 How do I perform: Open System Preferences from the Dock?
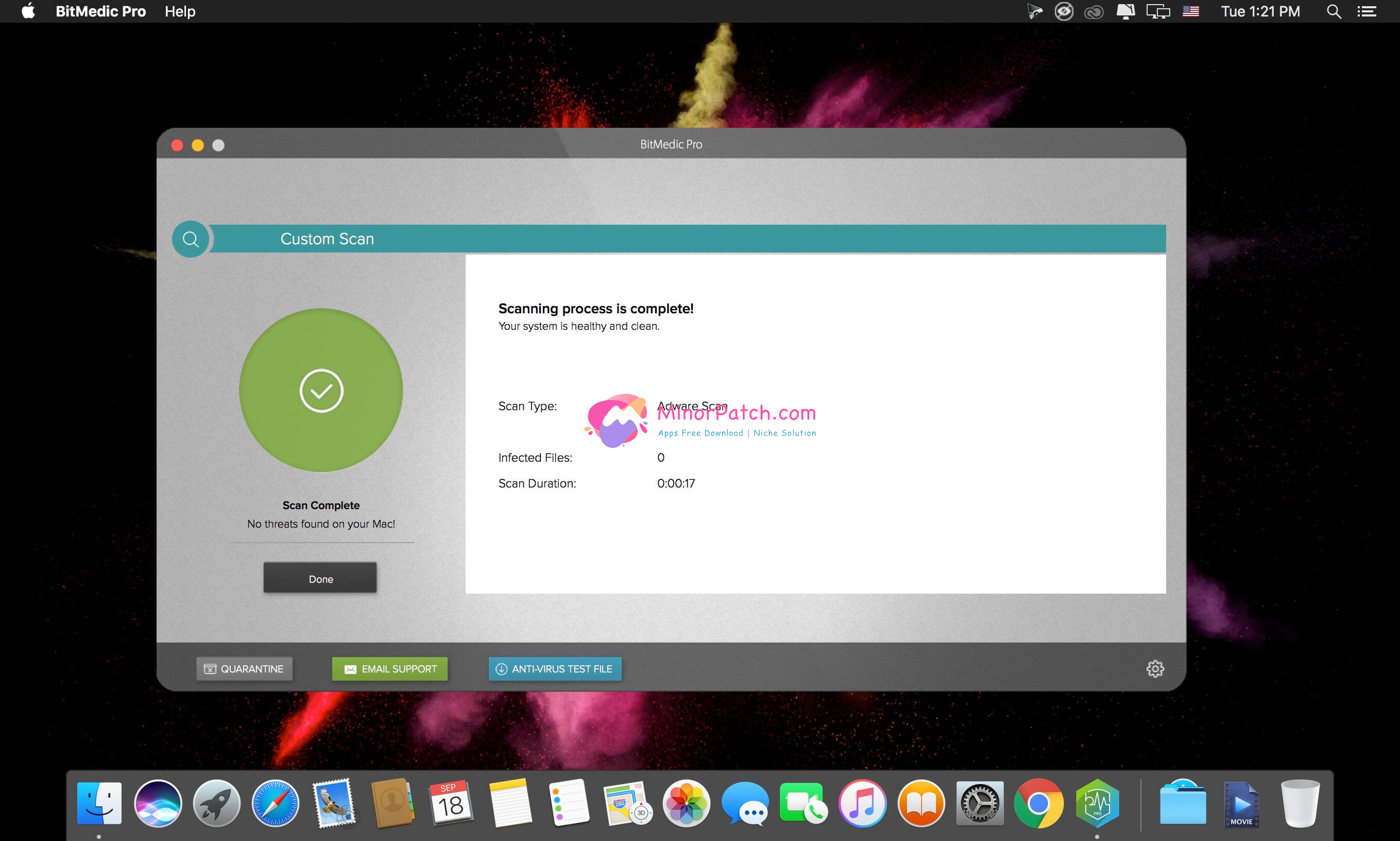pyautogui.click(x=979, y=803)
